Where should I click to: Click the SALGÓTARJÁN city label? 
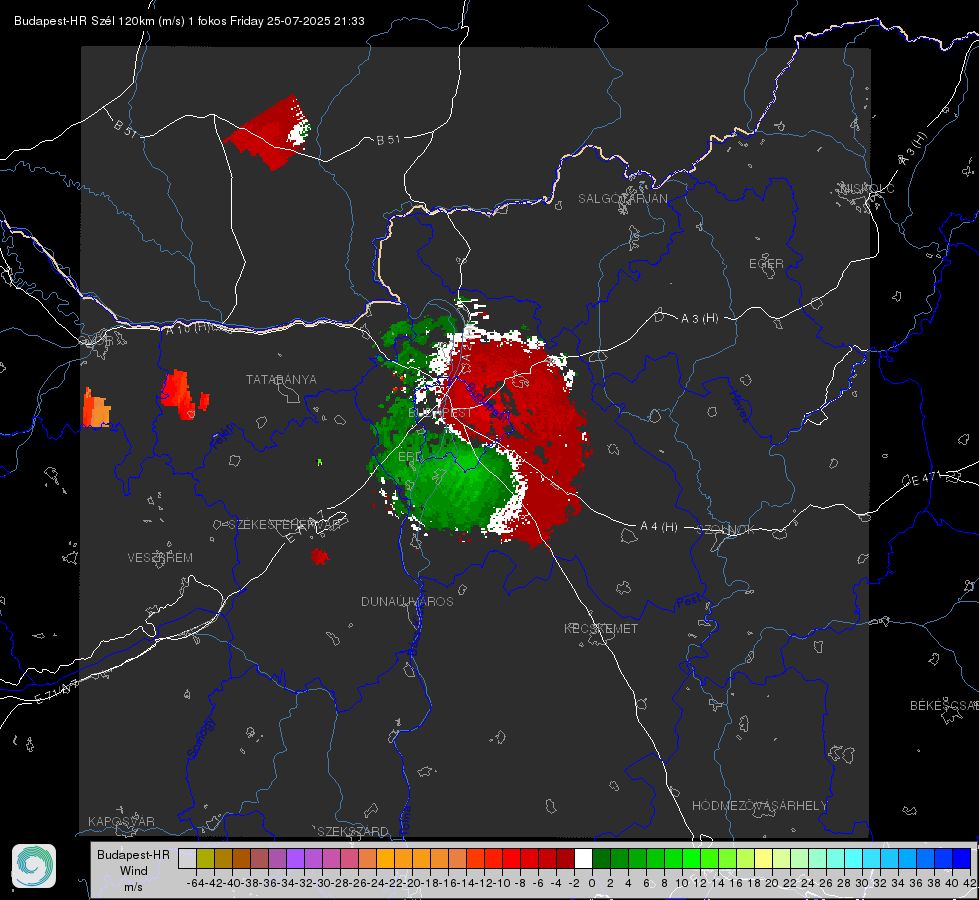click(622, 199)
